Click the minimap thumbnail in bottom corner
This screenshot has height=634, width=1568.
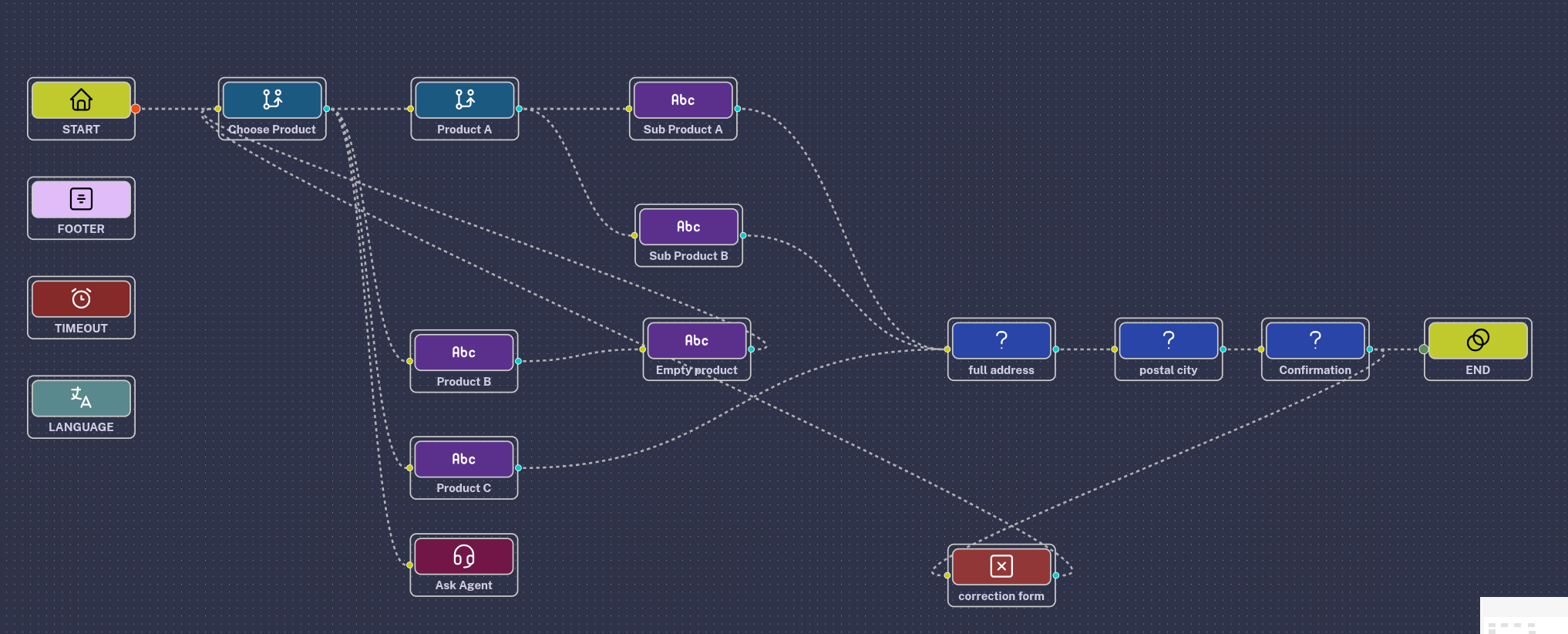(1523, 615)
